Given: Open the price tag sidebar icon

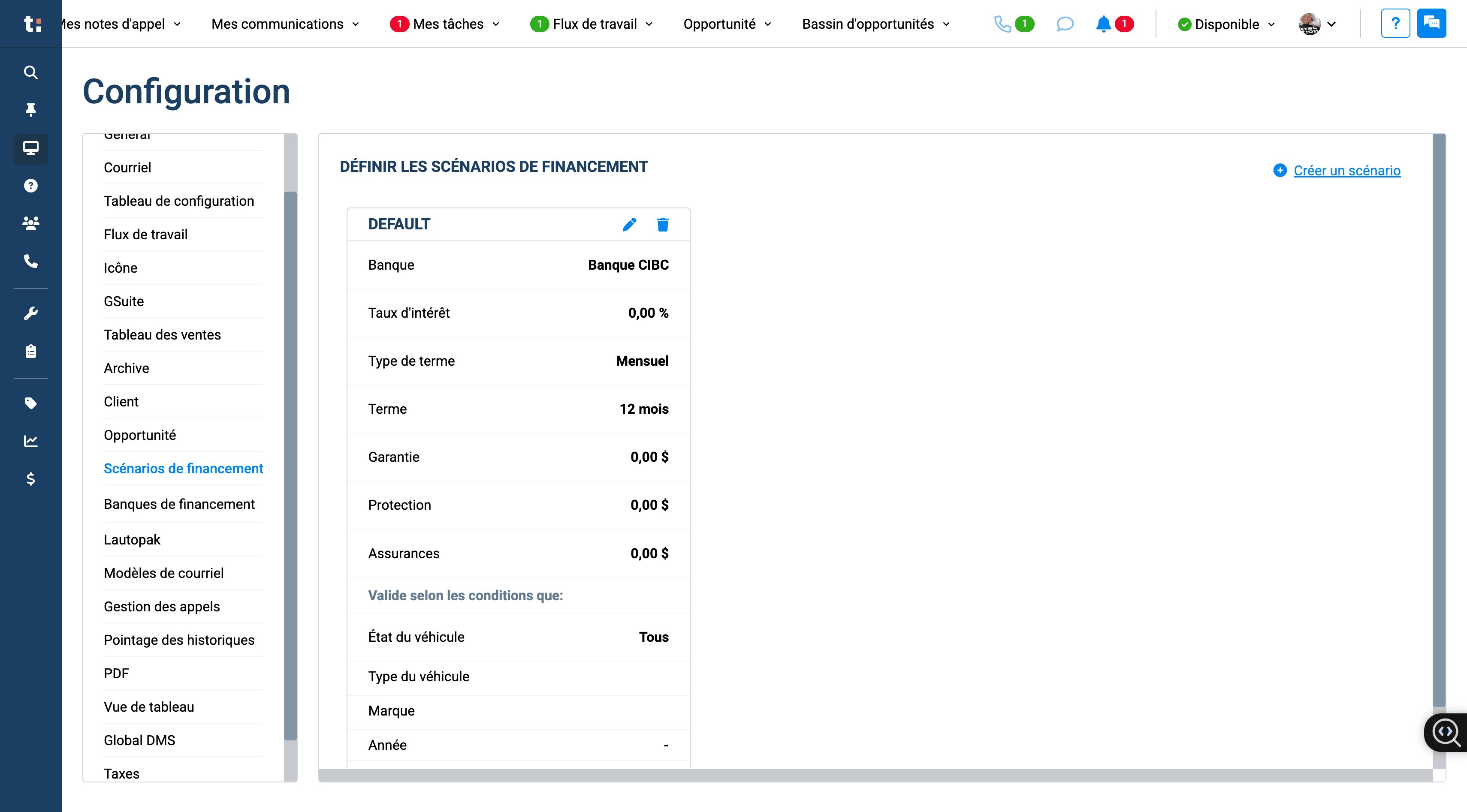Looking at the screenshot, I should (x=31, y=403).
